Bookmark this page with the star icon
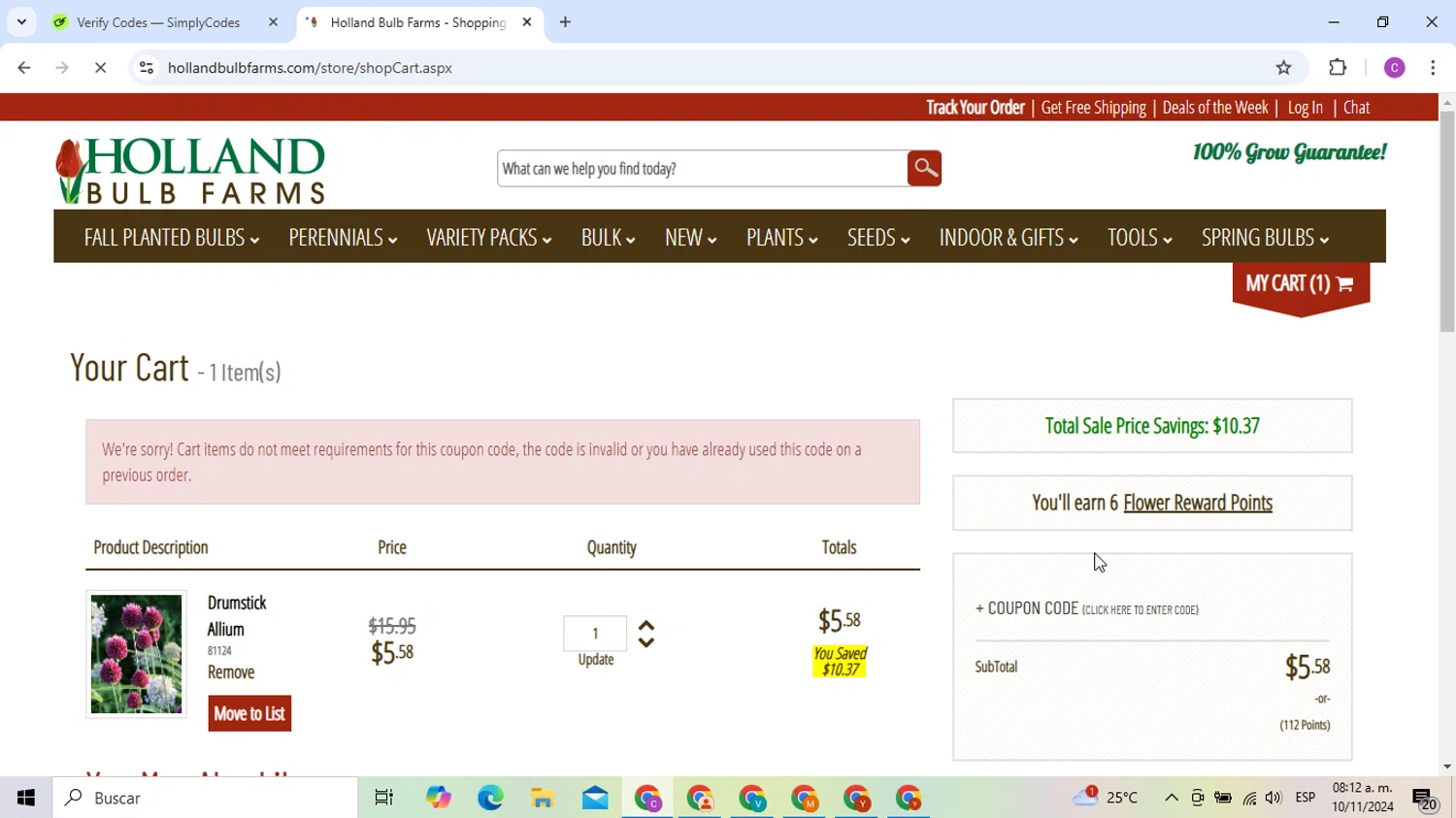The width and height of the screenshot is (1456, 818). (1284, 68)
